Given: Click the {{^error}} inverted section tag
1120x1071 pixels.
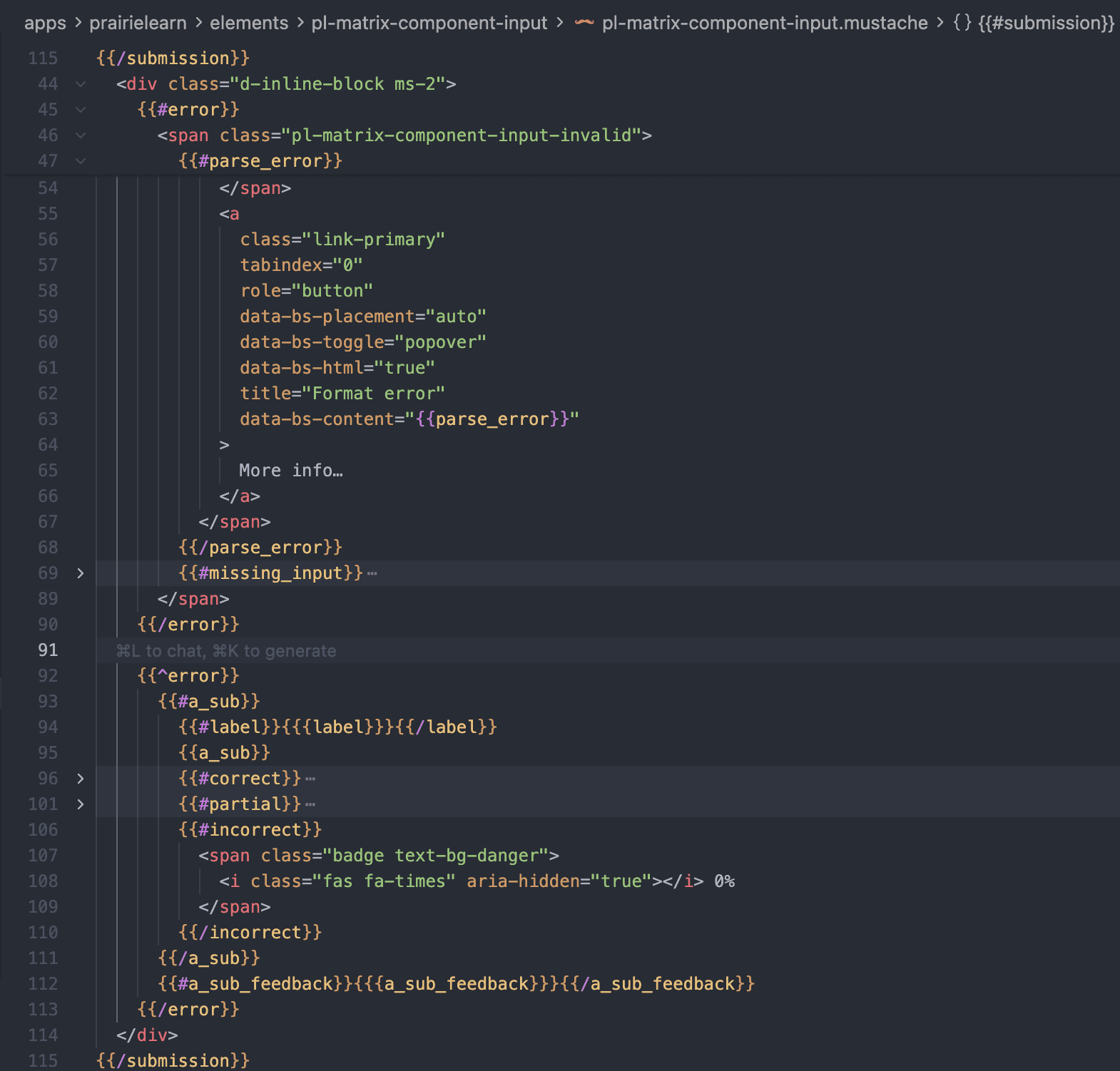Looking at the screenshot, I should (x=188, y=676).
